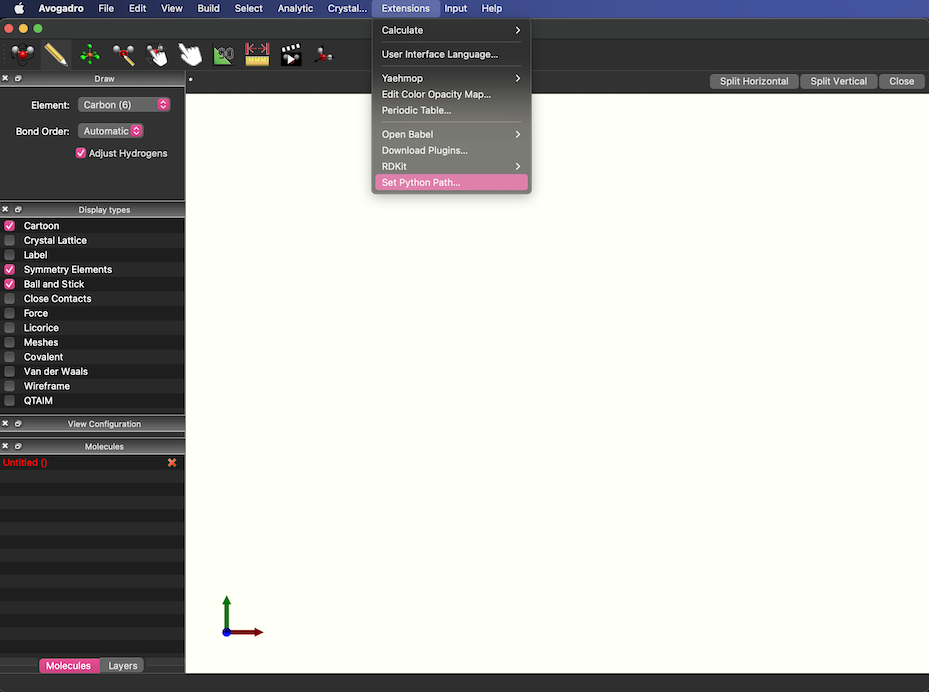Uncheck the Adjust Hydrogens checkbox
This screenshot has height=692, width=929.
point(81,153)
